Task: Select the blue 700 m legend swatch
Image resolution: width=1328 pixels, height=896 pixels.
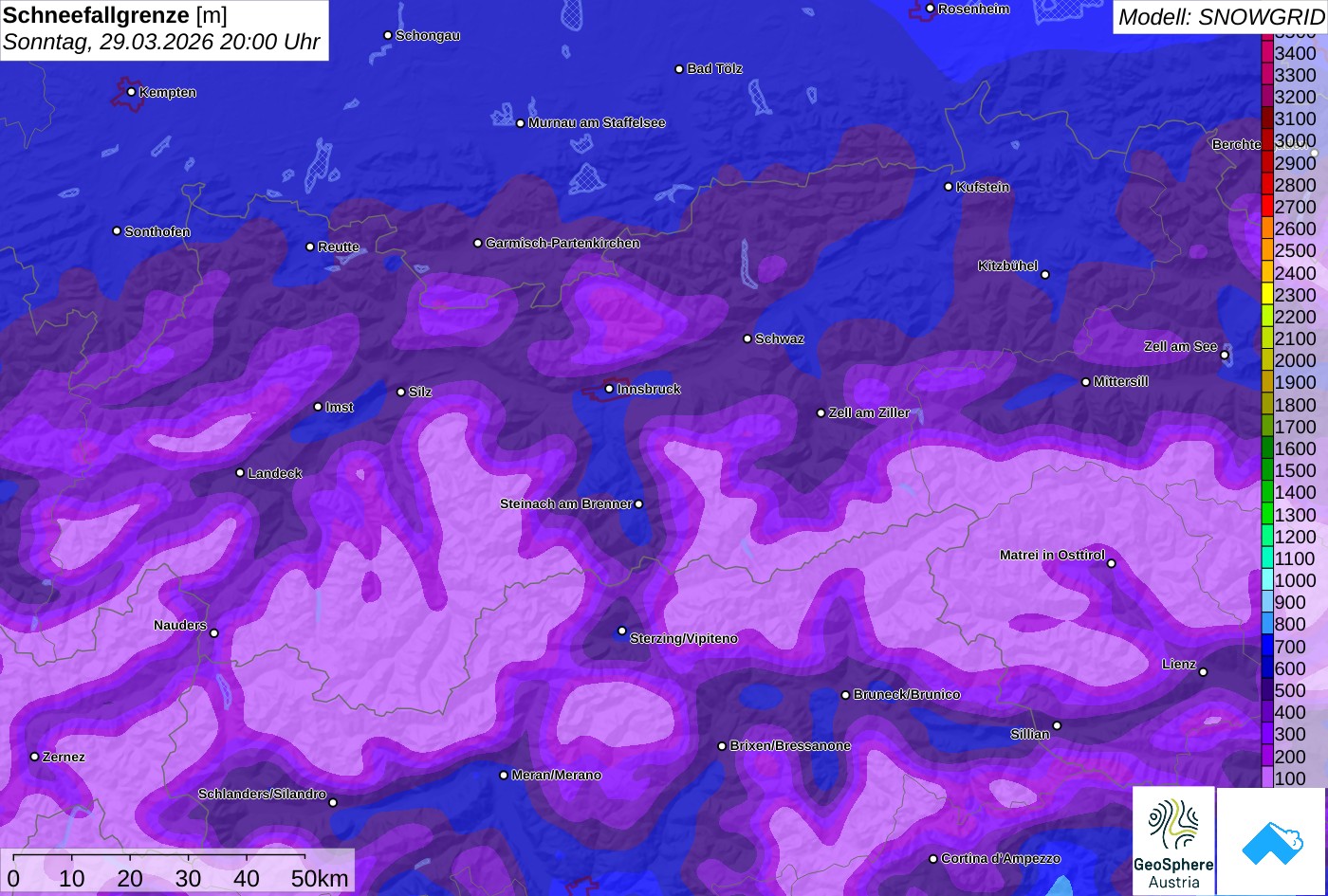Action: tap(1267, 647)
